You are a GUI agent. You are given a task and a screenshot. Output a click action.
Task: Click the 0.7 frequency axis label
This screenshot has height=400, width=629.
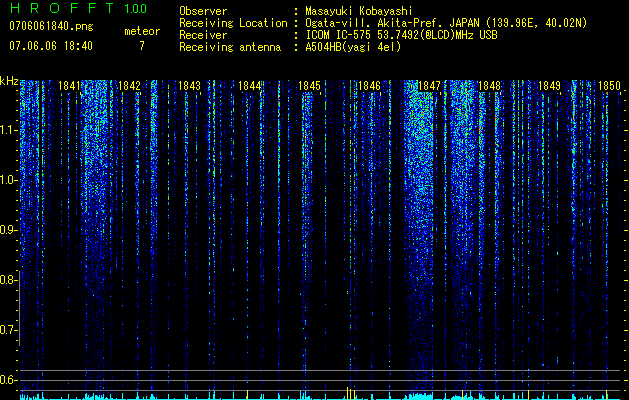pyautogui.click(x=8, y=330)
